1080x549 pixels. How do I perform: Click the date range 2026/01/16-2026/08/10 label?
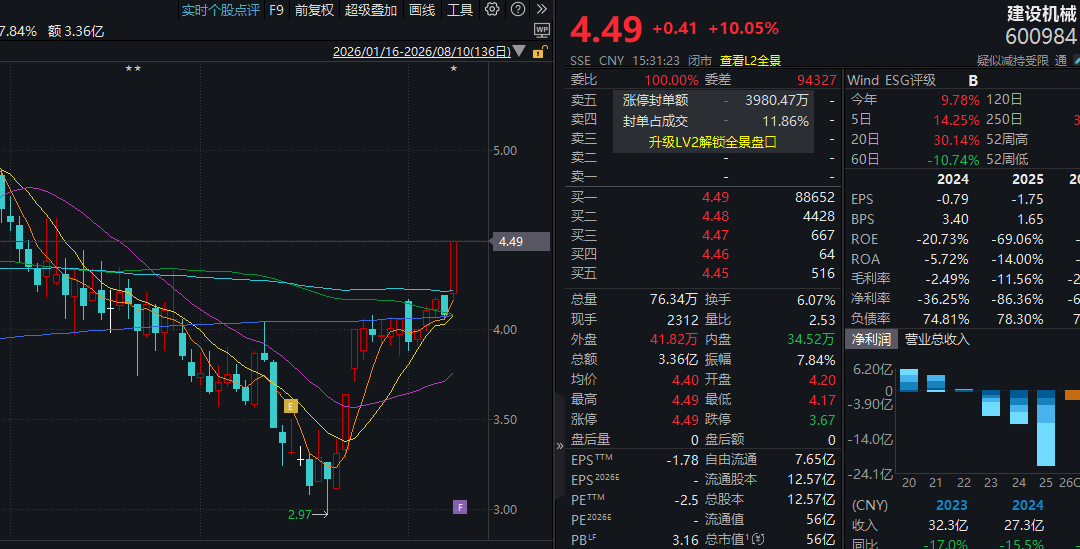[x=422, y=52]
